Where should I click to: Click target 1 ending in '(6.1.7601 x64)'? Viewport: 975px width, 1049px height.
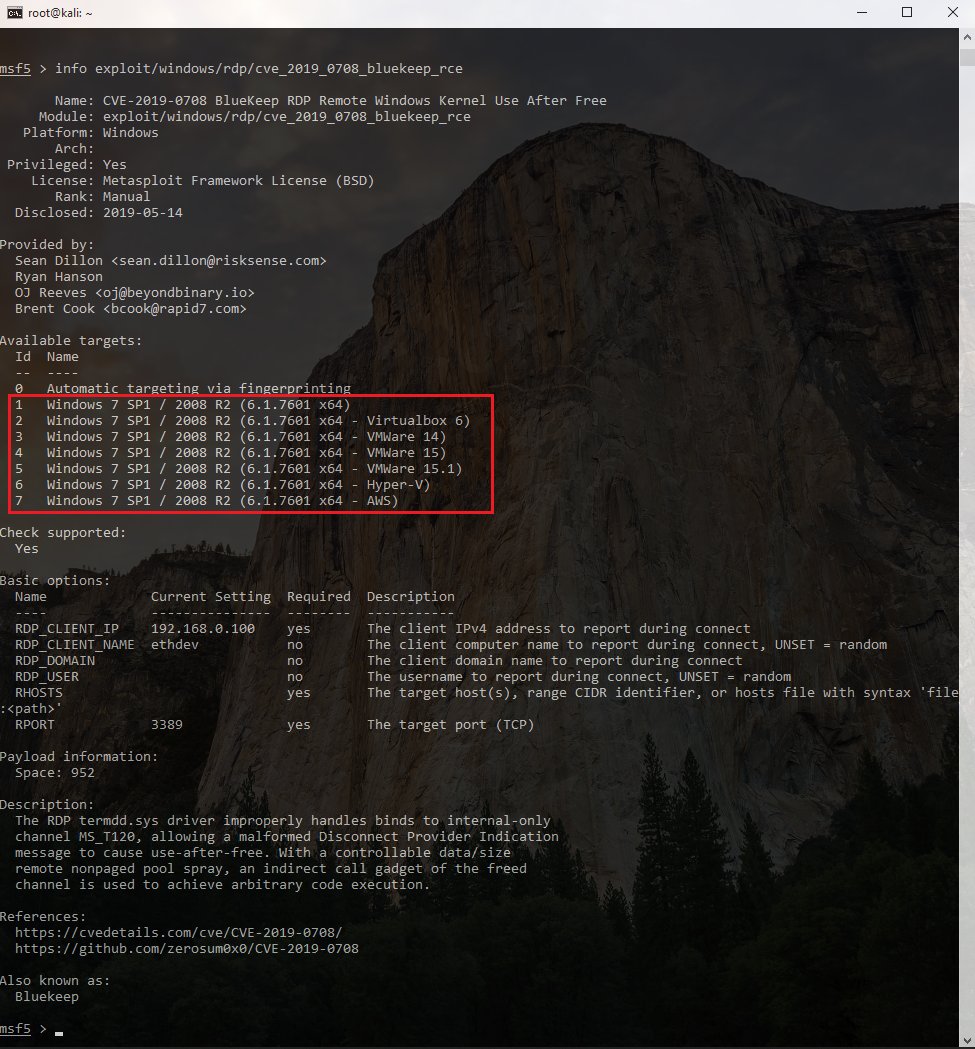pyautogui.click(x=183, y=405)
